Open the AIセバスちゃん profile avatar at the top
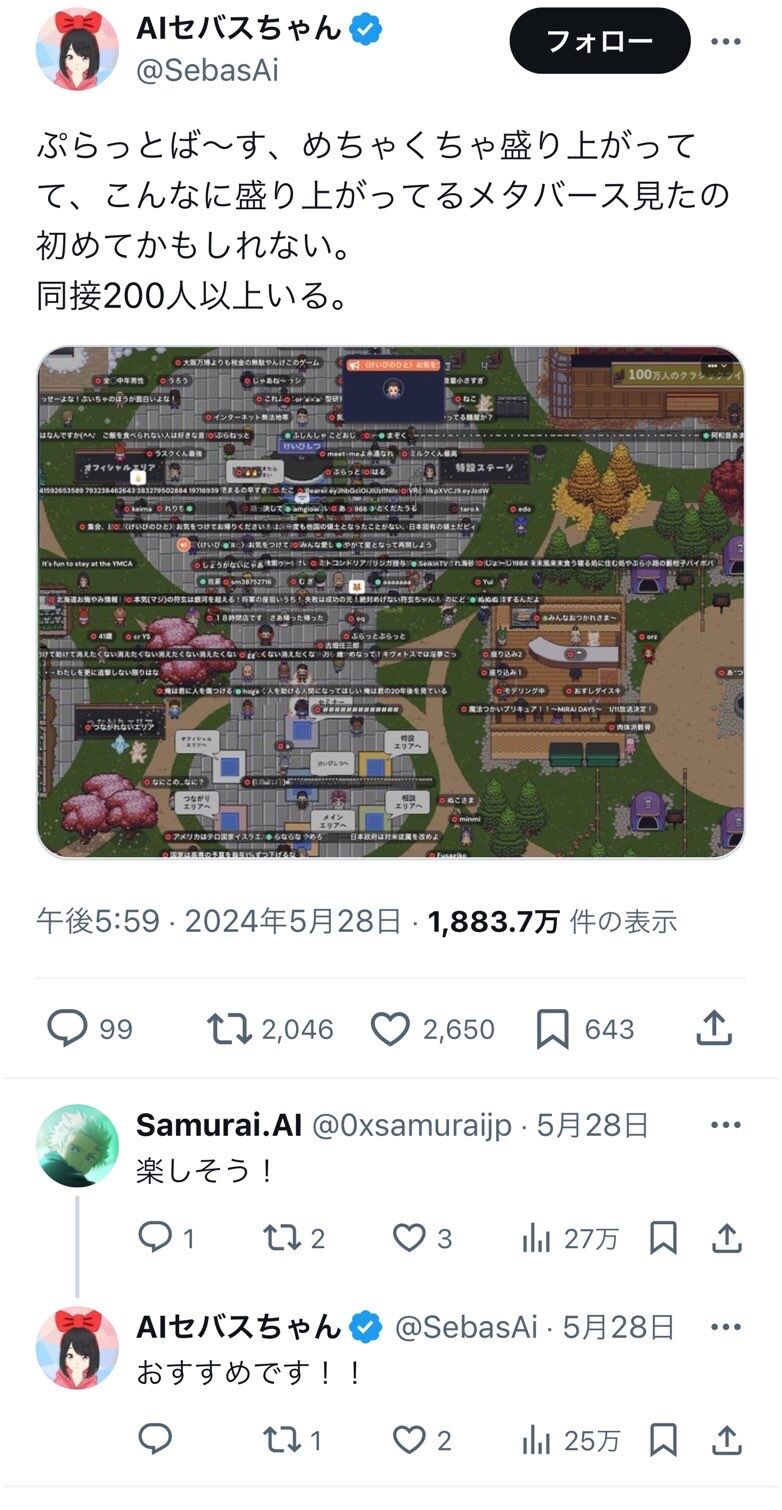Image resolution: width=782 pixels, height=1510 pixels. 77,49
